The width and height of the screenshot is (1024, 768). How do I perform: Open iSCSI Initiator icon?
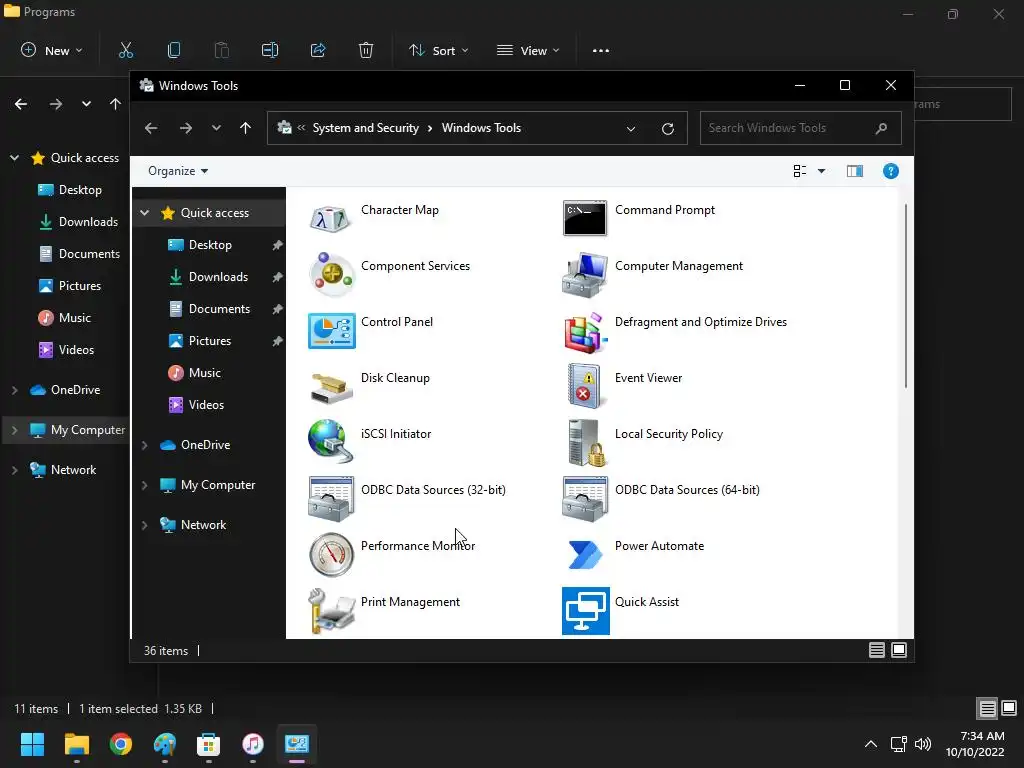pos(330,441)
